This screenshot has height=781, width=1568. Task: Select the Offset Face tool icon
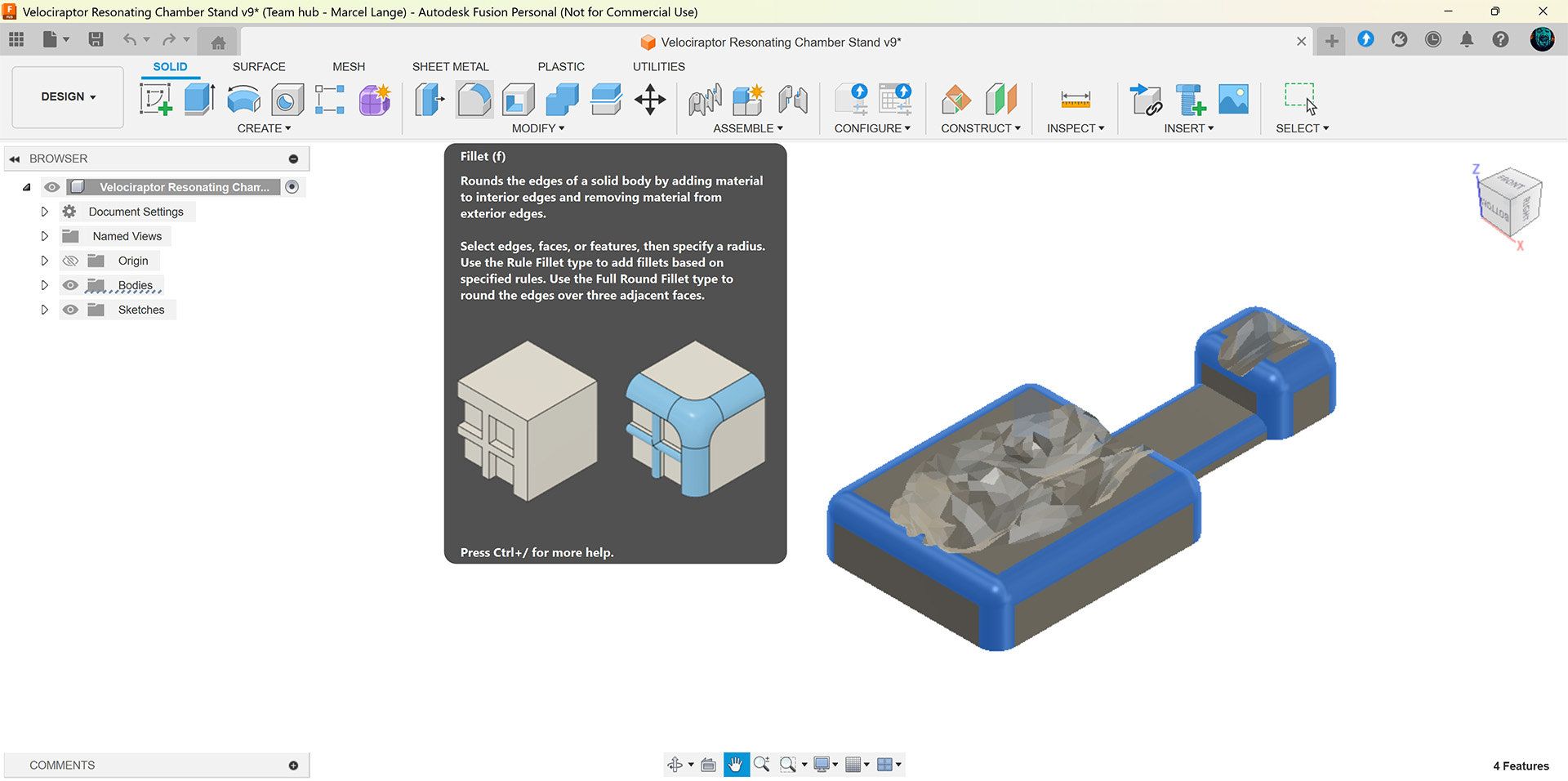[606, 100]
